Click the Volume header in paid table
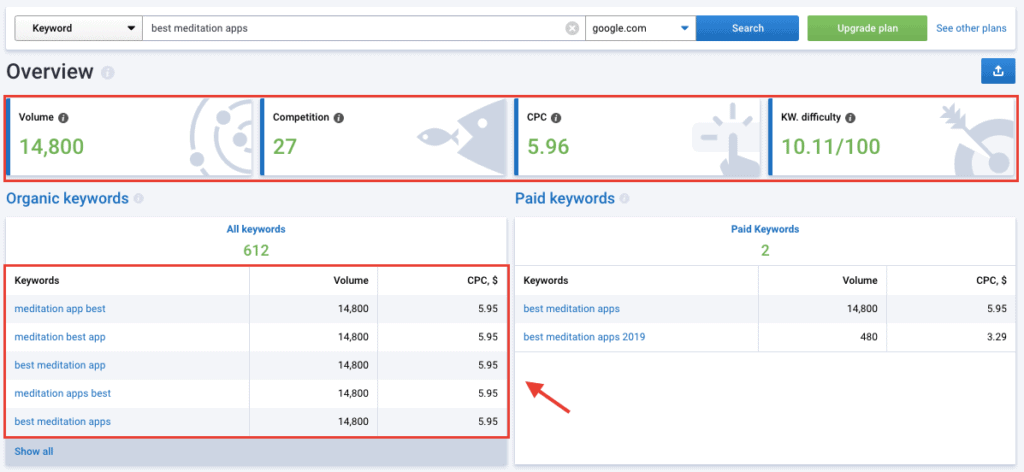Screen dimensions: 1024x472 [861, 281]
